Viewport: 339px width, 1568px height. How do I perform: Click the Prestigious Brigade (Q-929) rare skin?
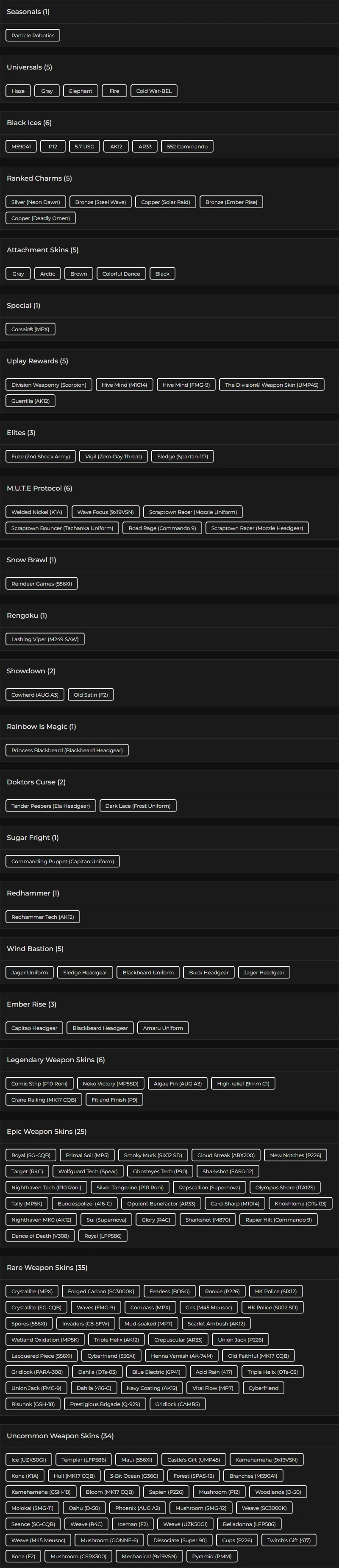(105, 1403)
